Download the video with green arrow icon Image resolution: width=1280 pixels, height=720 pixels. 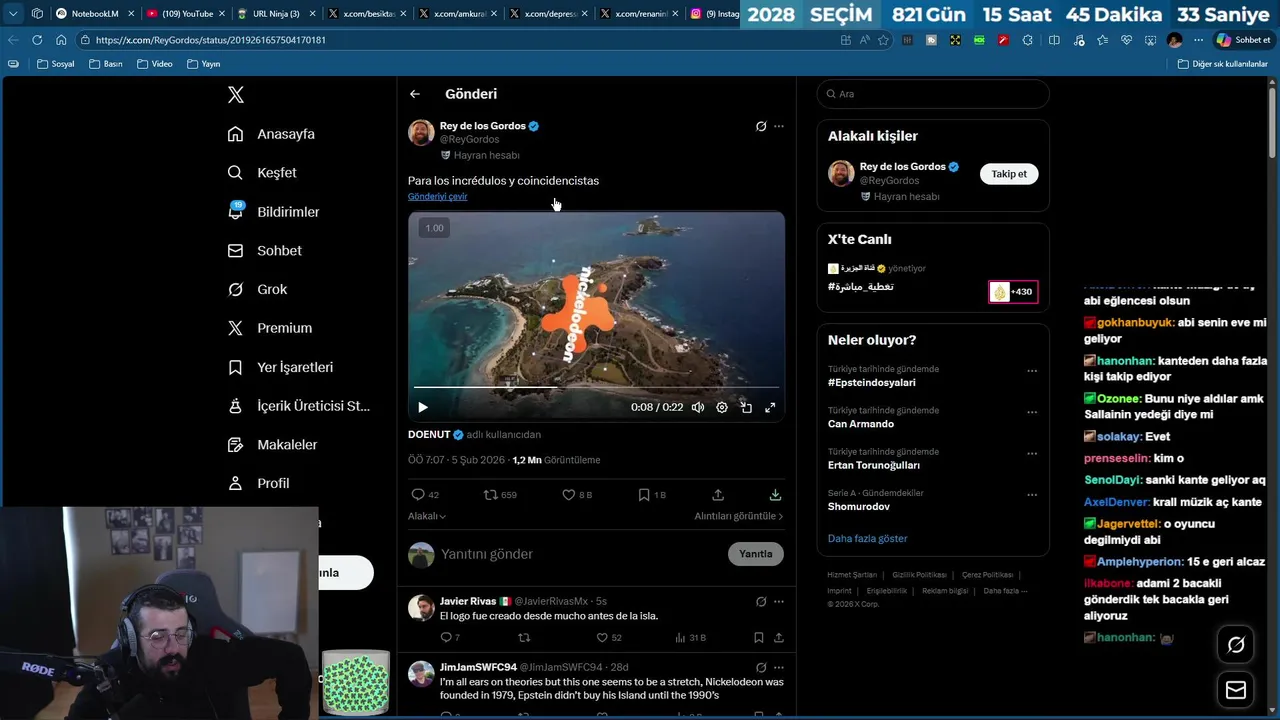[x=775, y=495]
